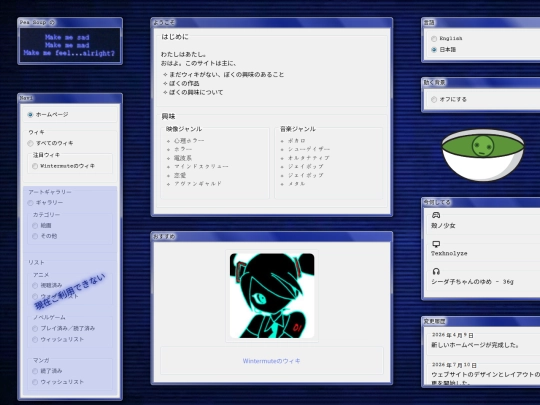The height and width of the screenshot is (405, 540).
Task: Select ウィッシュリスト under マンガ
Action: 35,382
